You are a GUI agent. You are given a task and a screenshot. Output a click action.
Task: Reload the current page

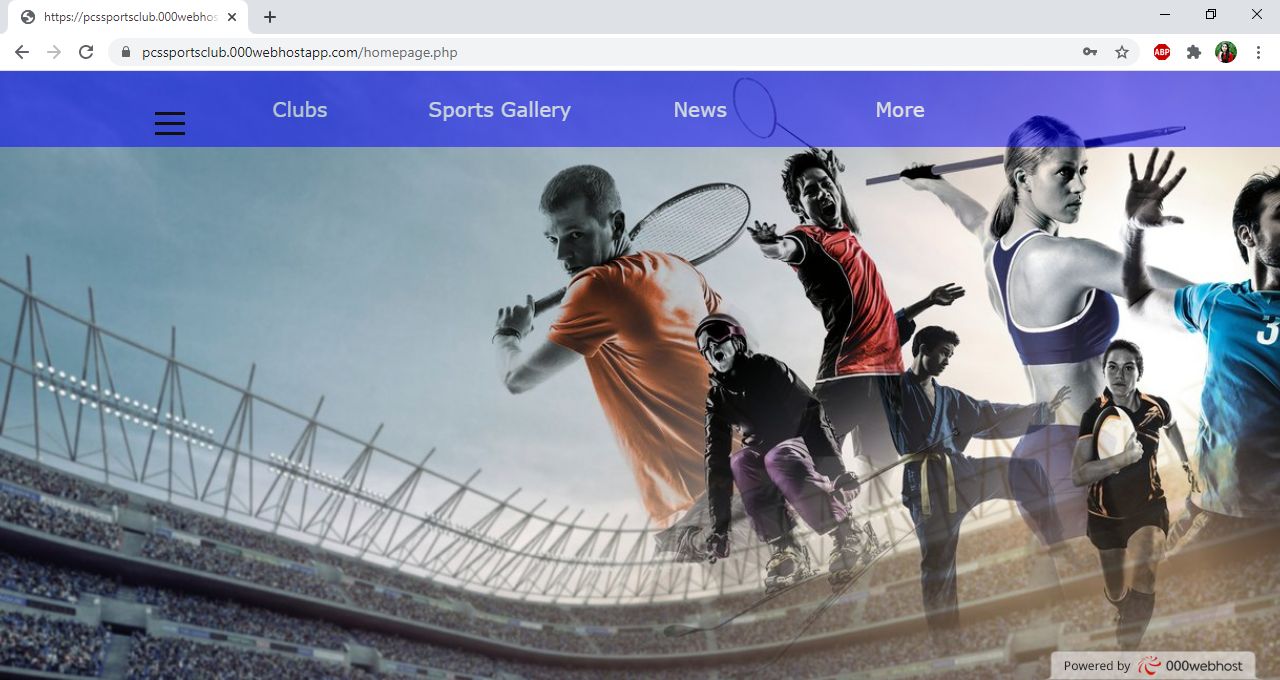pos(86,51)
